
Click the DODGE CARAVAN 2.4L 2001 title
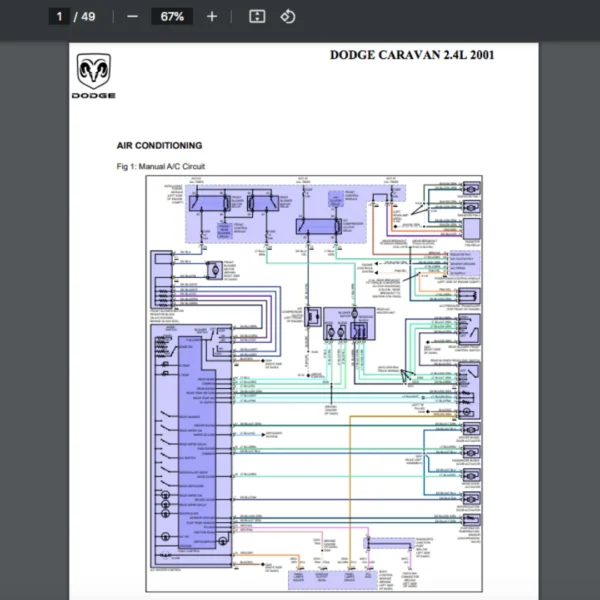(411, 55)
